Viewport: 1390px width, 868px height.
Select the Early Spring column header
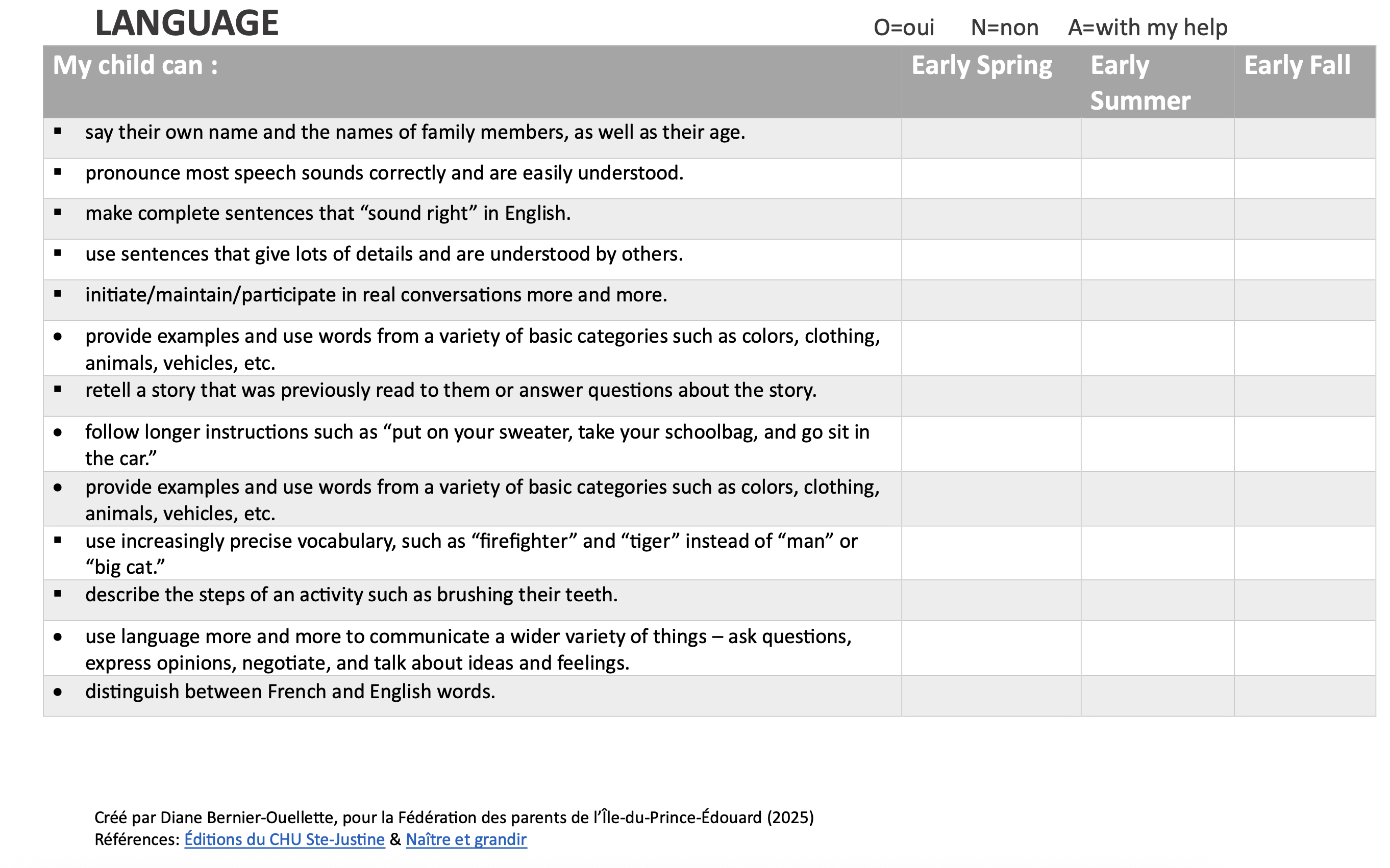pos(982,65)
